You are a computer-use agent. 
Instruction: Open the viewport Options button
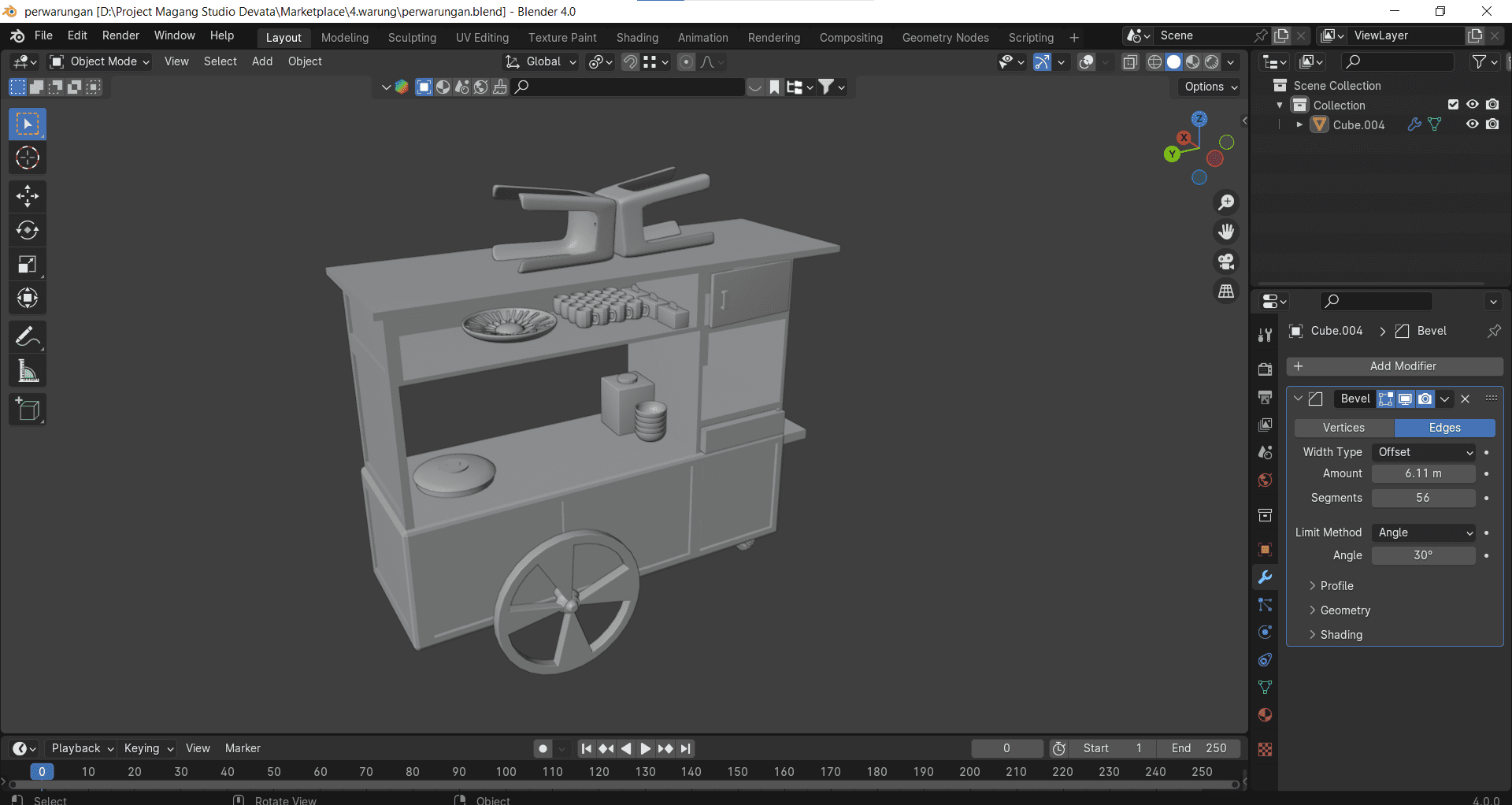pos(1210,87)
